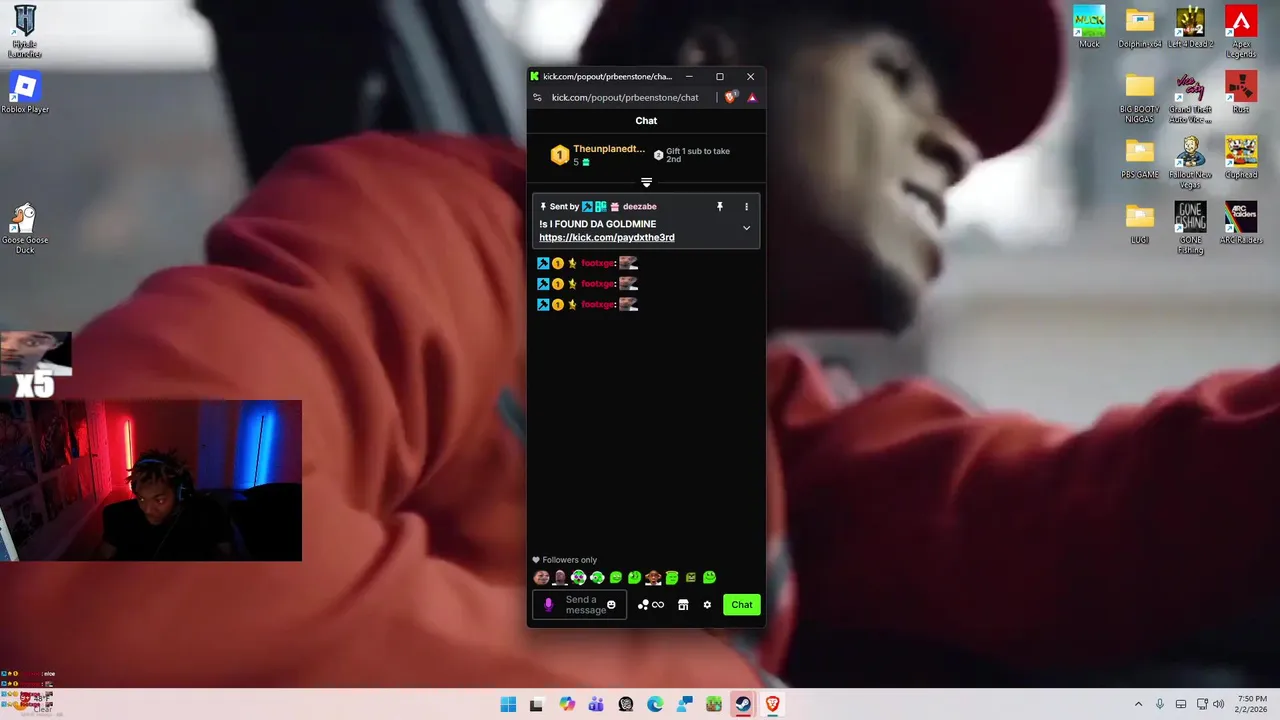Screen dimensions: 1280x720
Task: Insert the last green smiling emote
Action: tap(709, 577)
